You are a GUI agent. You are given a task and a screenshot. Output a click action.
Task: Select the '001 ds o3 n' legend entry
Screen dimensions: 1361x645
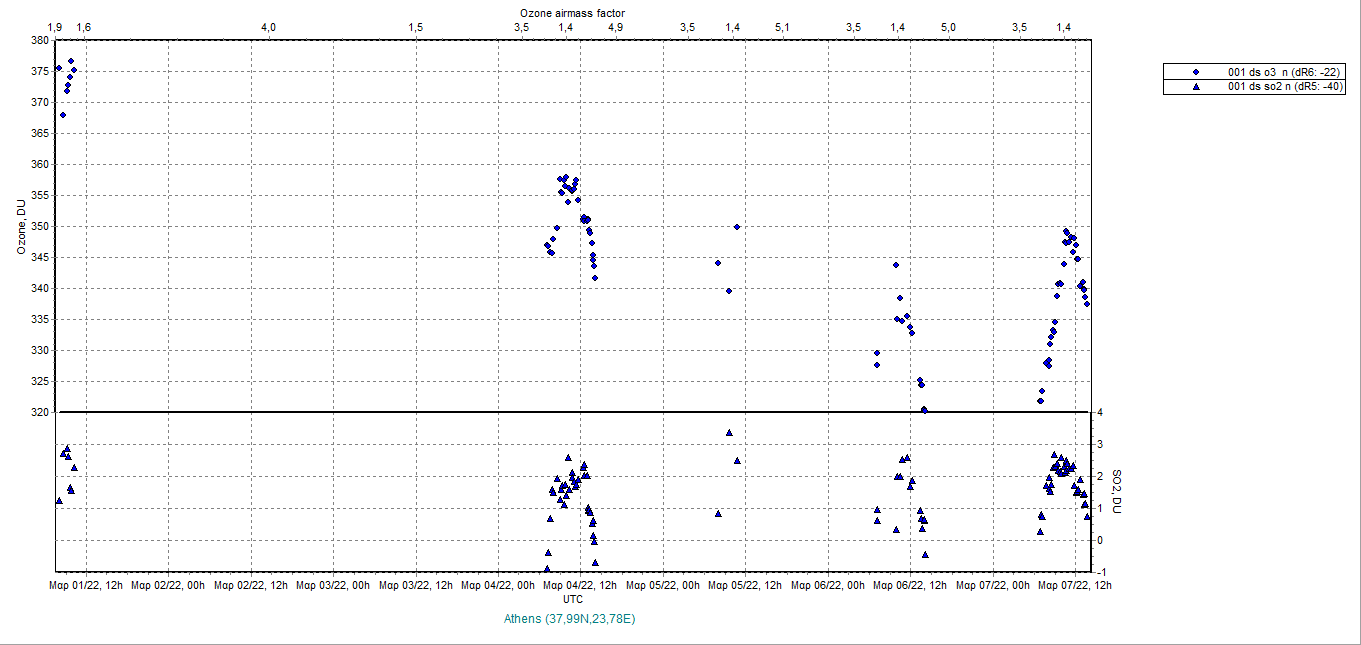tap(1284, 72)
